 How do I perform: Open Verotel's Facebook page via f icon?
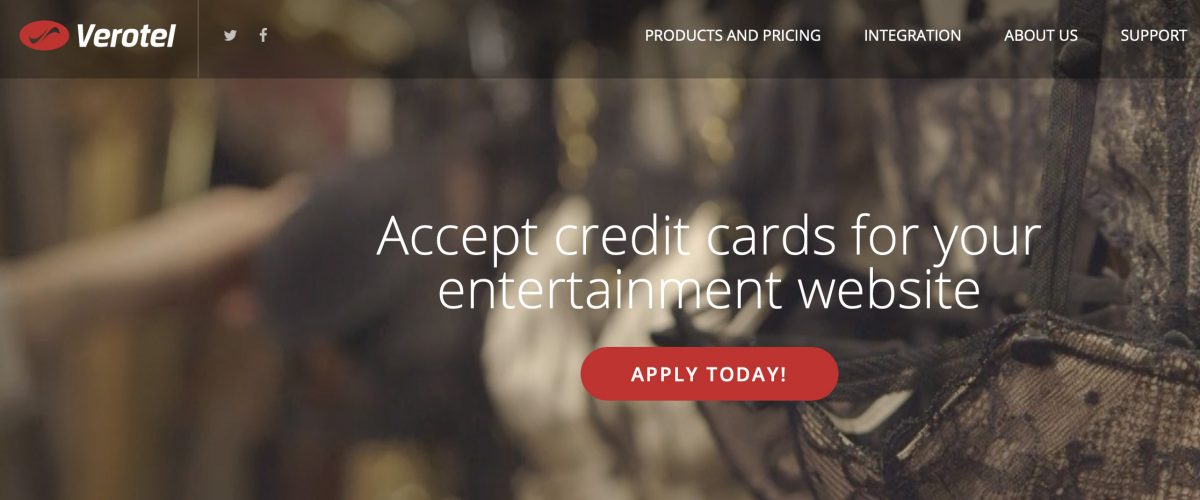263,35
